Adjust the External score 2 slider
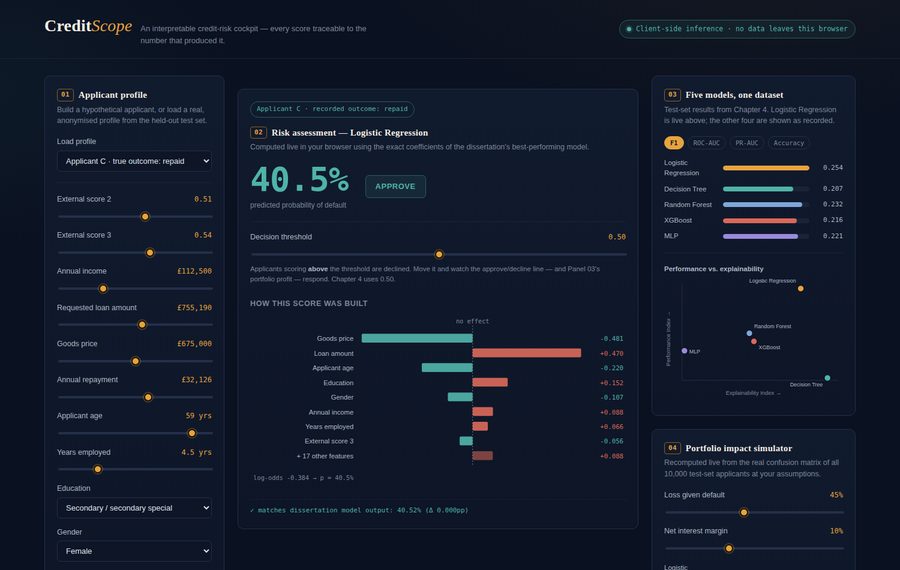Screen dimensions: 900x570 135,216
